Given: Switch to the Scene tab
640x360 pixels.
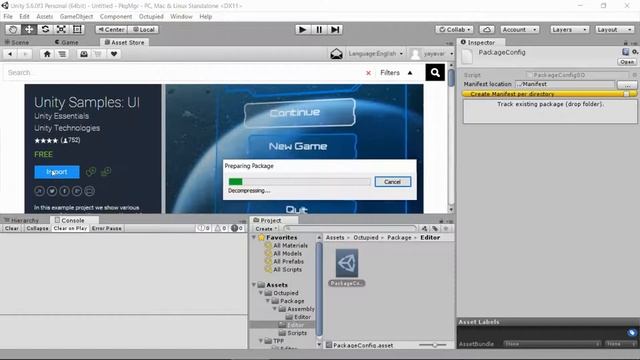Looking at the screenshot, I should [x=17, y=42].
